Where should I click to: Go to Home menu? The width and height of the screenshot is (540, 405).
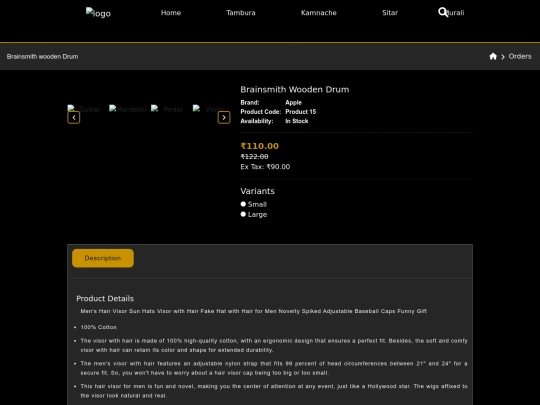171,13
